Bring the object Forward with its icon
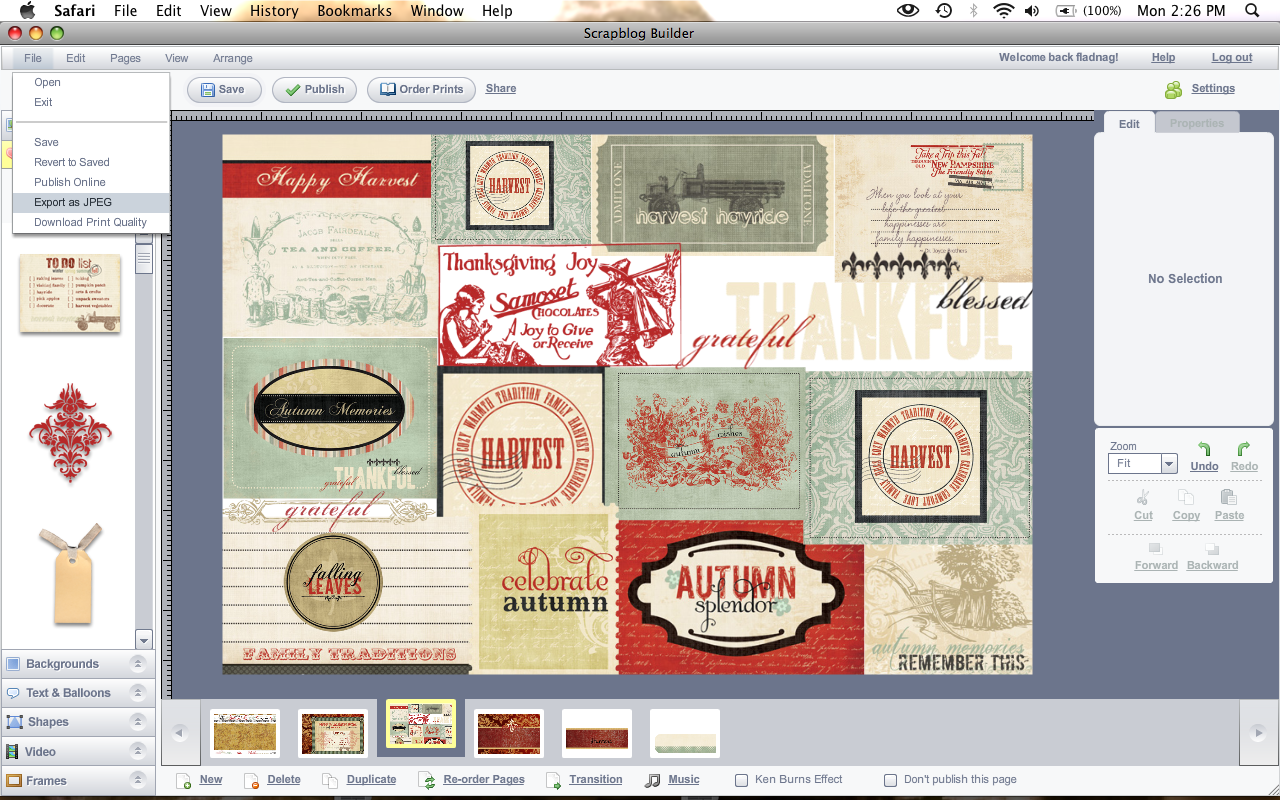Image resolution: width=1280 pixels, height=800 pixels. 1155,548
